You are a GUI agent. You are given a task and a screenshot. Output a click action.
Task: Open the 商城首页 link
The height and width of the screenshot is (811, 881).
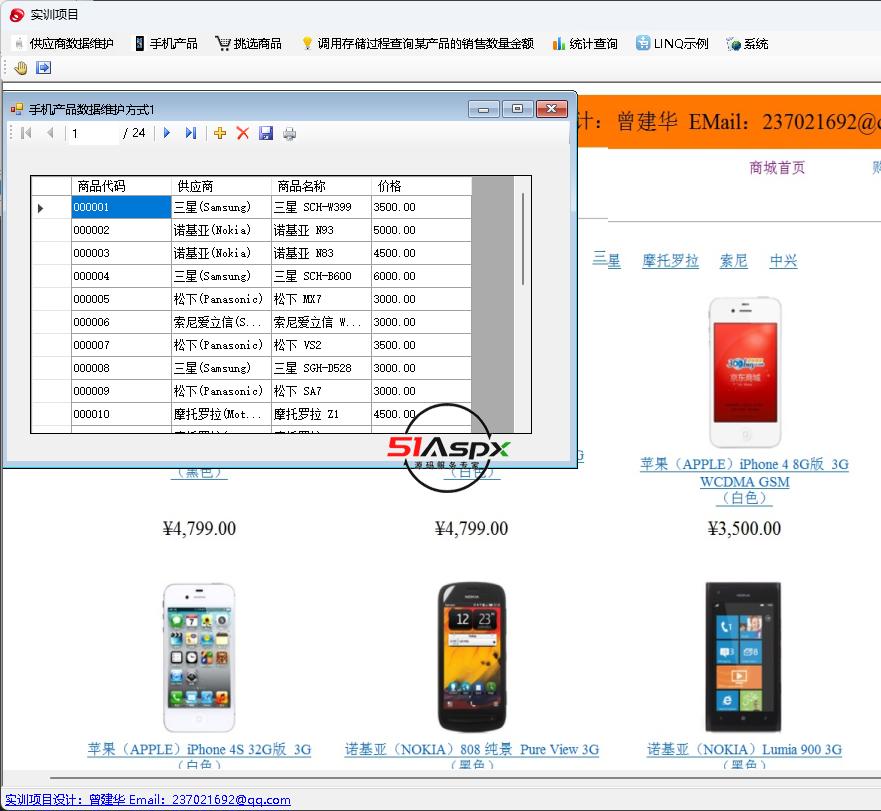(x=777, y=167)
